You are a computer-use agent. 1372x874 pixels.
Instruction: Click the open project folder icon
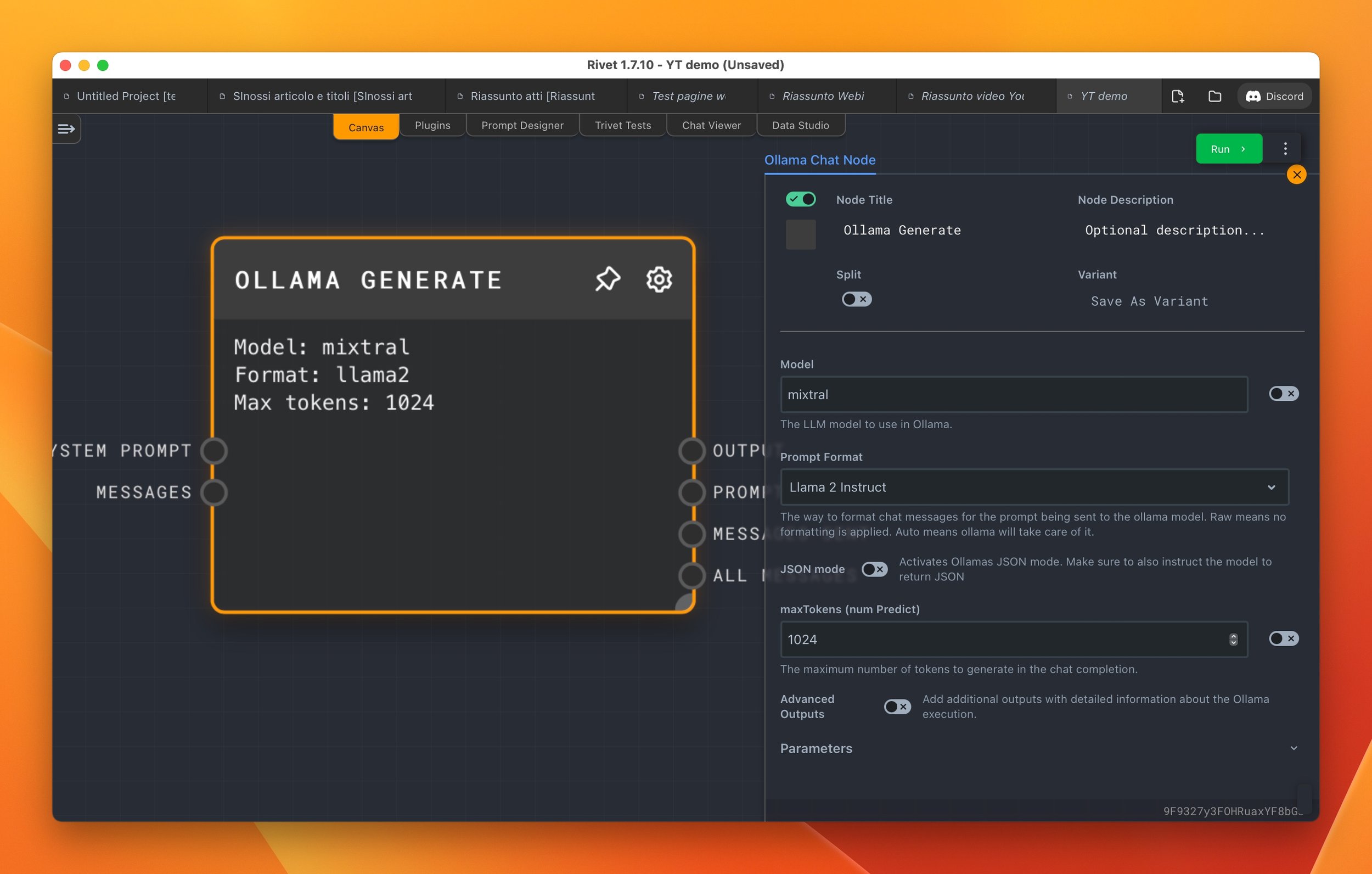pyautogui.click(x=1214, y=97)
